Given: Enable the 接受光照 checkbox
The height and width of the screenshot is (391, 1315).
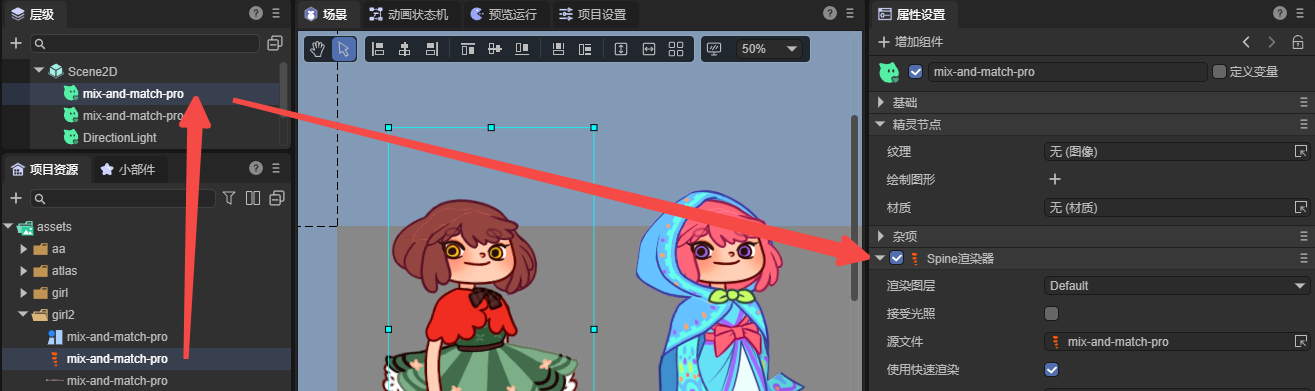Looking at the screenshot, I should coord(1052,314).
